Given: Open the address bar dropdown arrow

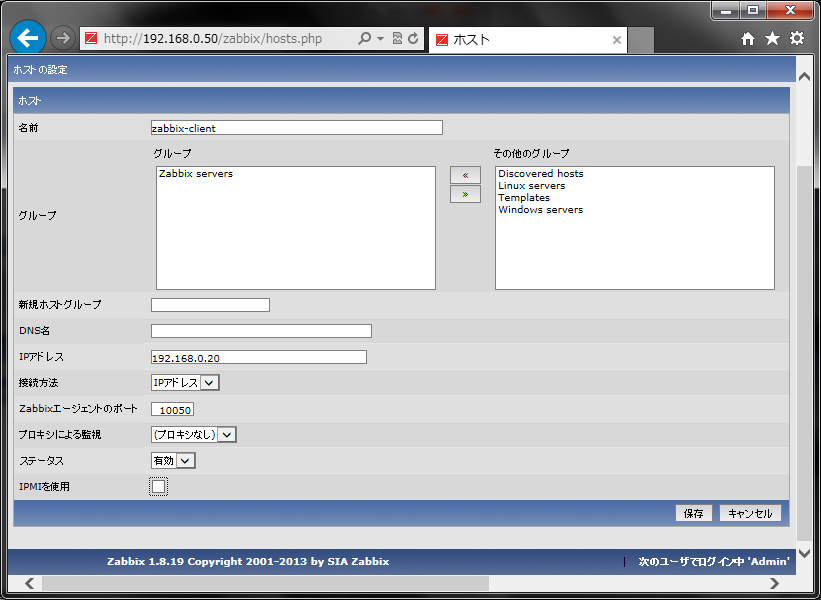Looking at the screenshot, I should (x=381, y=39).
